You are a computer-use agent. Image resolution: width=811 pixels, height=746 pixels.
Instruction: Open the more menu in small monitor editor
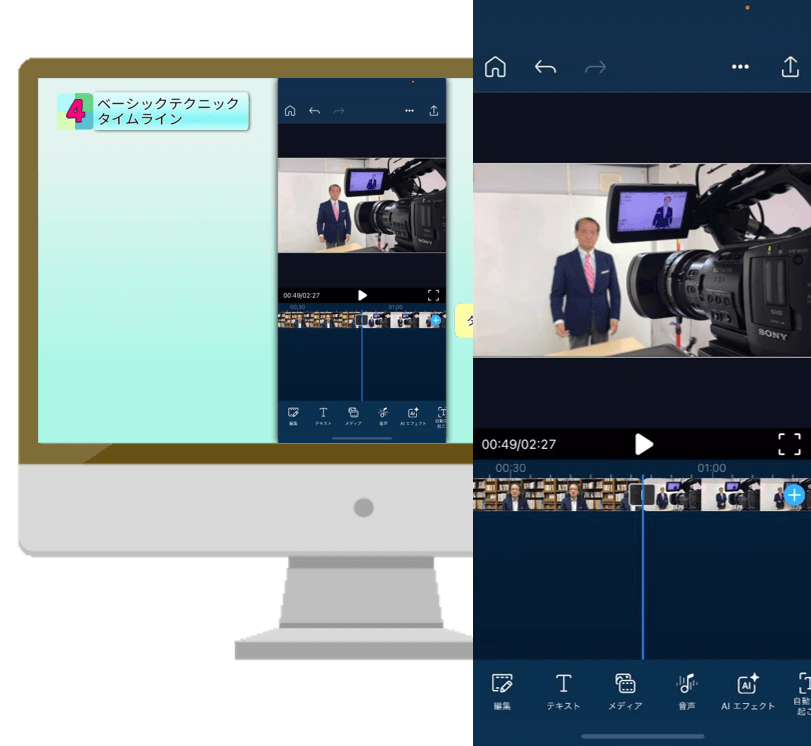[x=409, y=111]
